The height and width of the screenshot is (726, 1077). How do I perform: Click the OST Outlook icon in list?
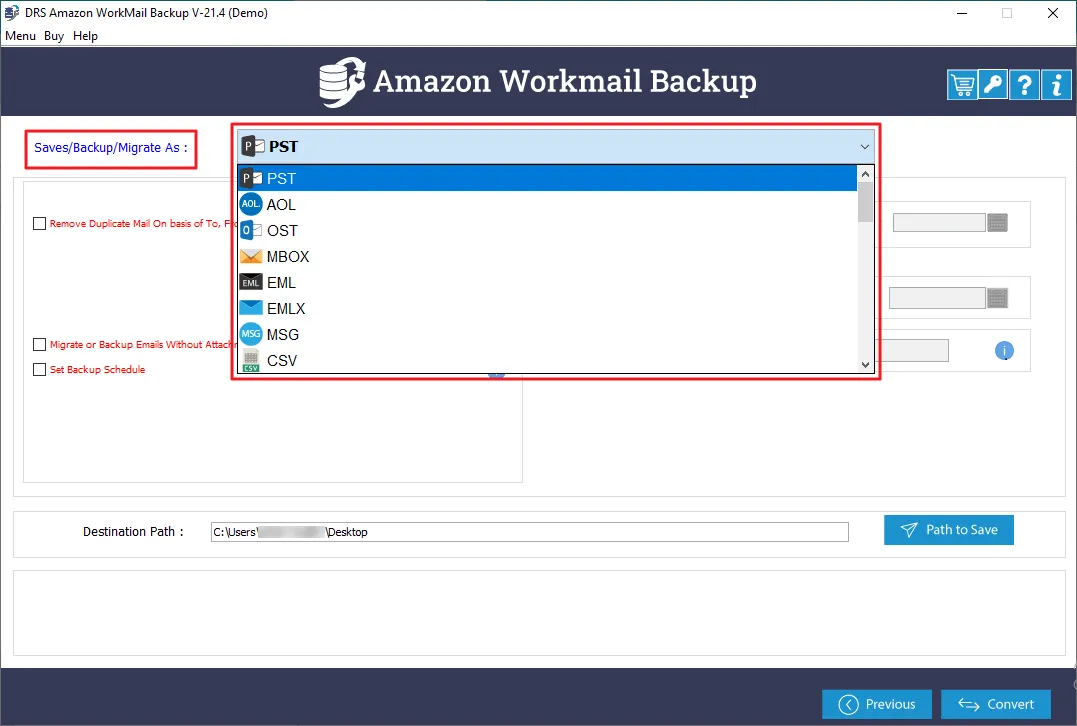[x=251, y=231]
